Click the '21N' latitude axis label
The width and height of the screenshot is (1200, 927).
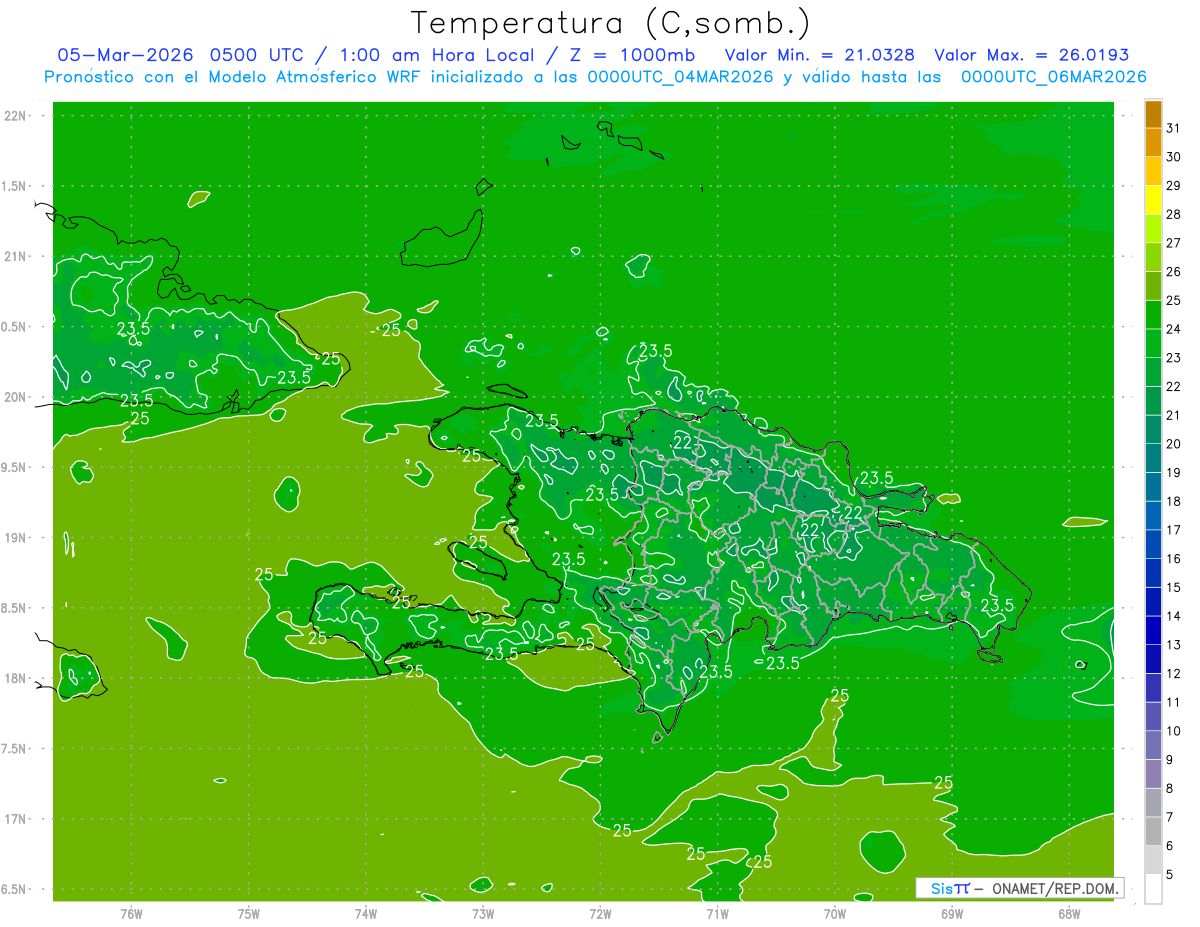tap(14, 257)
